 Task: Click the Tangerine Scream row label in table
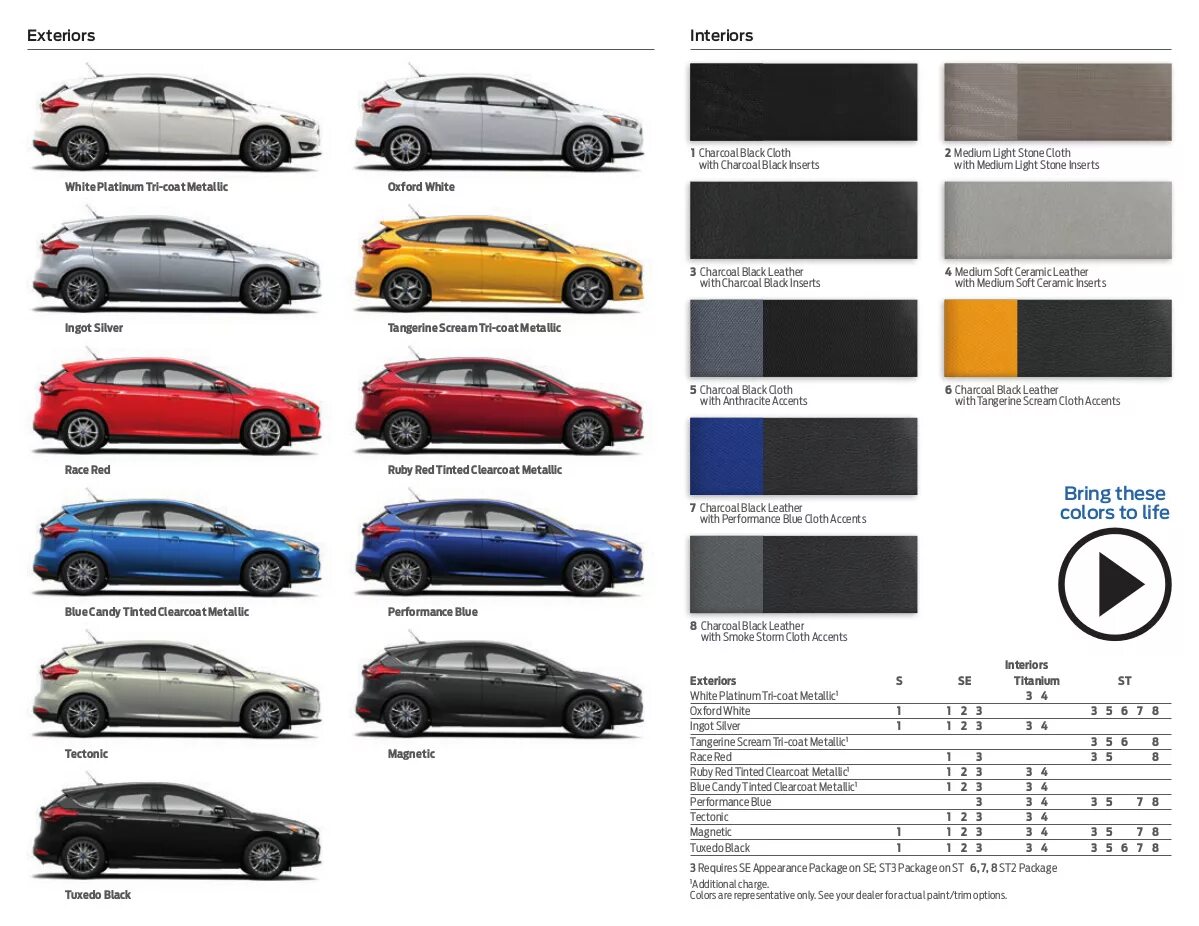768,742
